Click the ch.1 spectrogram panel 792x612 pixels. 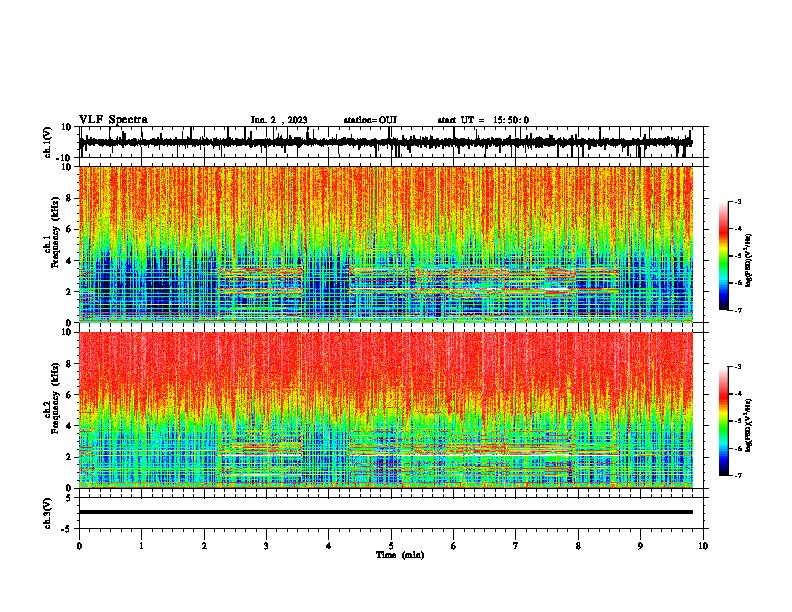pyautogui.click(x=385, y=244)
